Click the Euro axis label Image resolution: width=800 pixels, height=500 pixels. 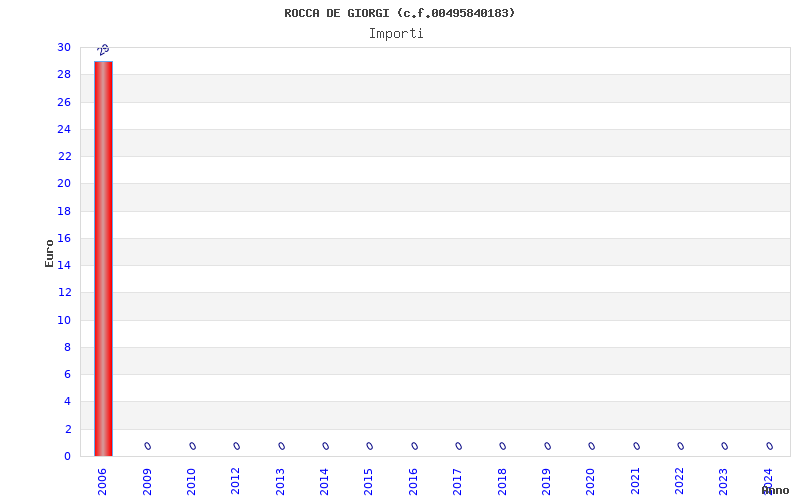click(49, 253)
